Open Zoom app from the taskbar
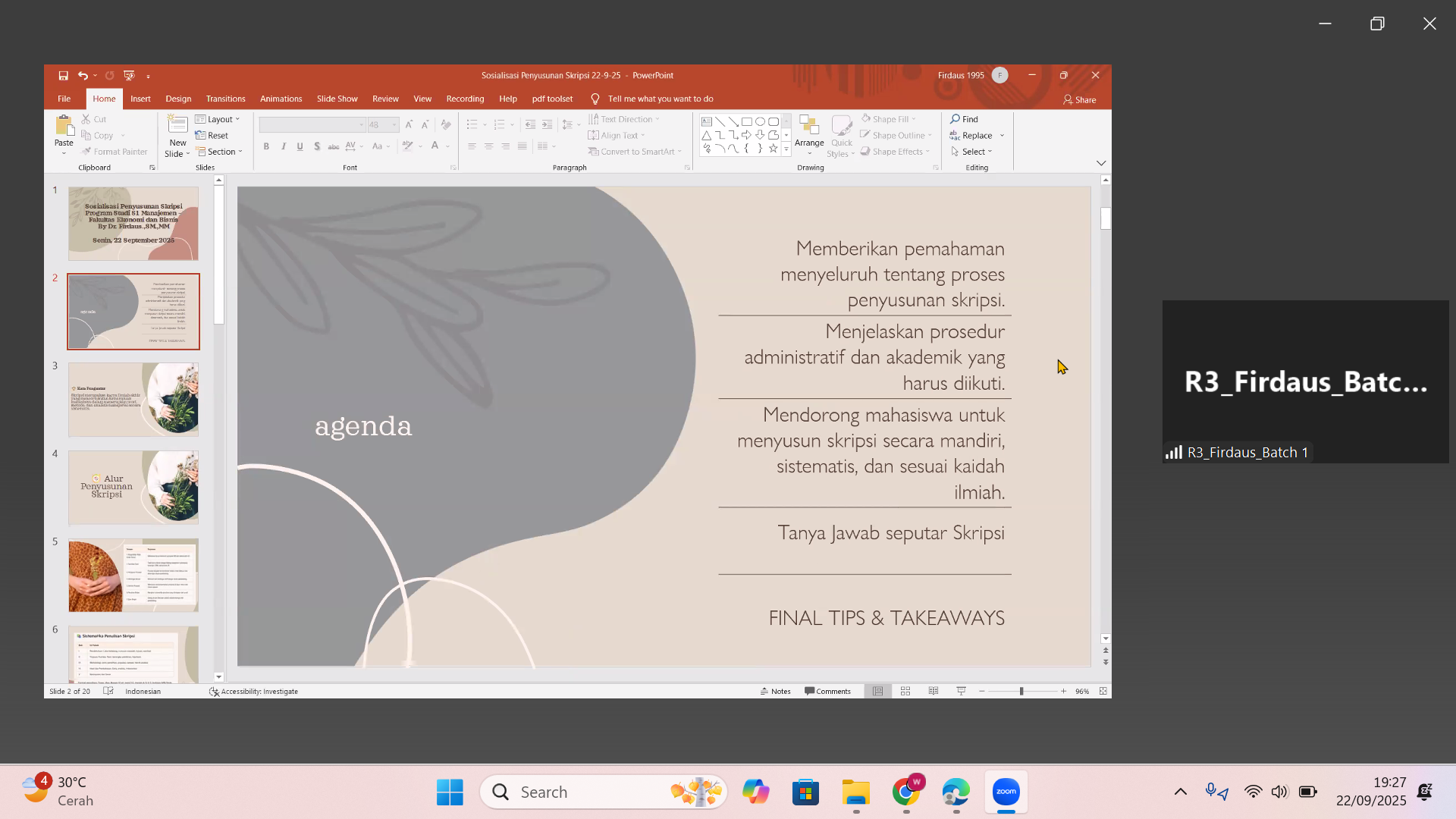Viewport: 1456px width, 819px height. point(1006,792)
